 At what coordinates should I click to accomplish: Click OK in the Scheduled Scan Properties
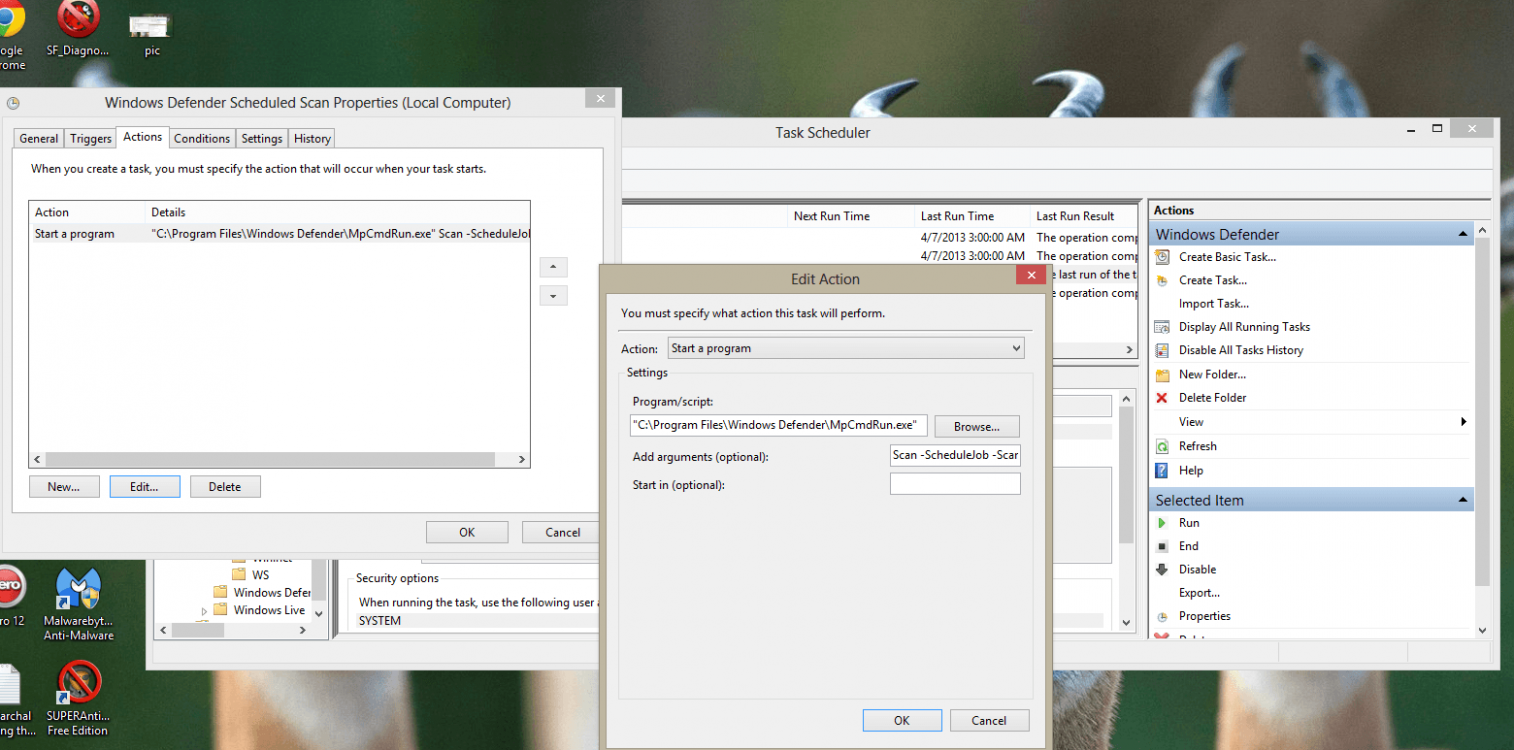(x=467, y=532)
